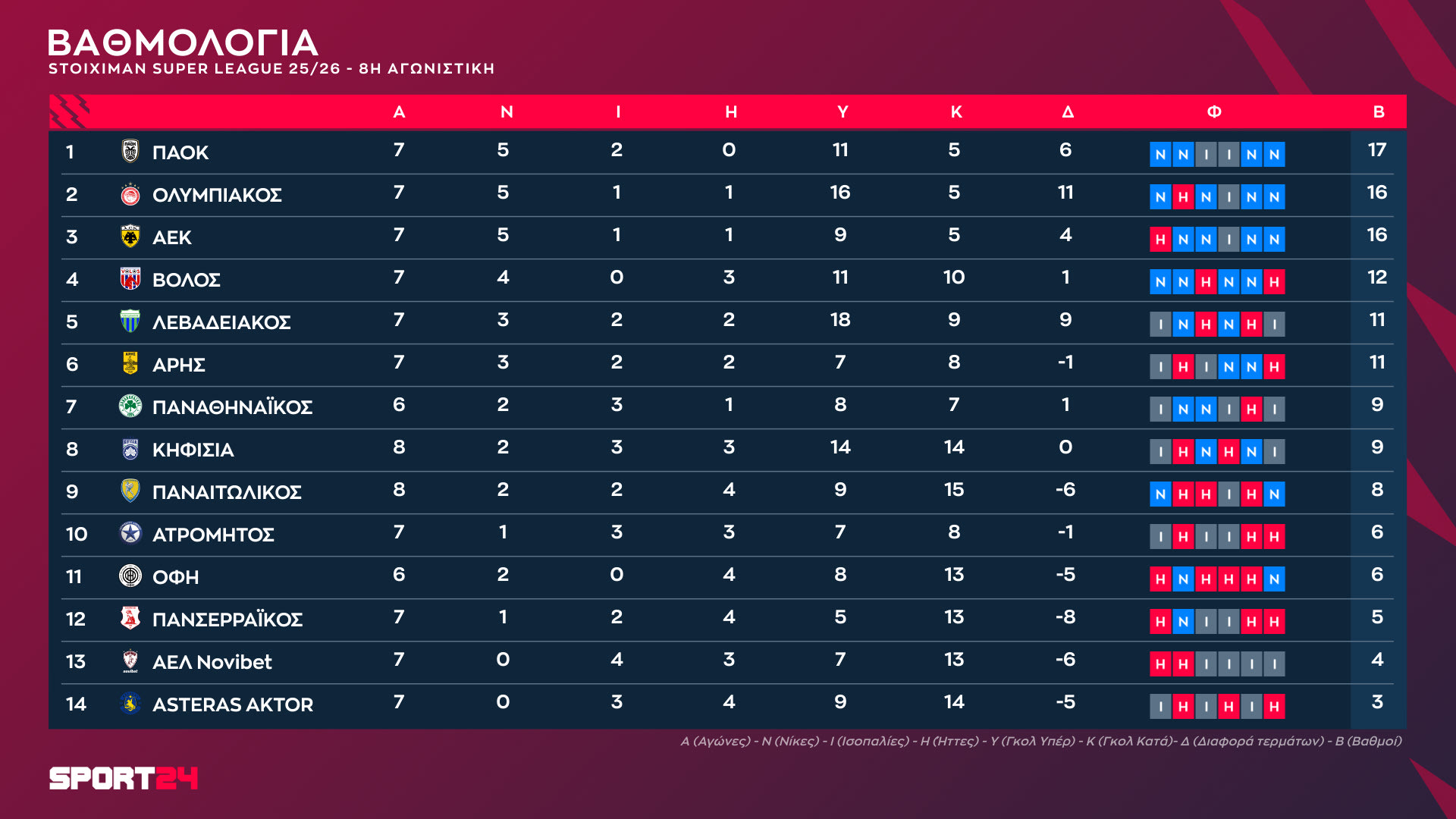Open the Λεβαδειακός green striped crest
Image resolution: width=1456 pixels, height=819 pixels.
(130, 322)
